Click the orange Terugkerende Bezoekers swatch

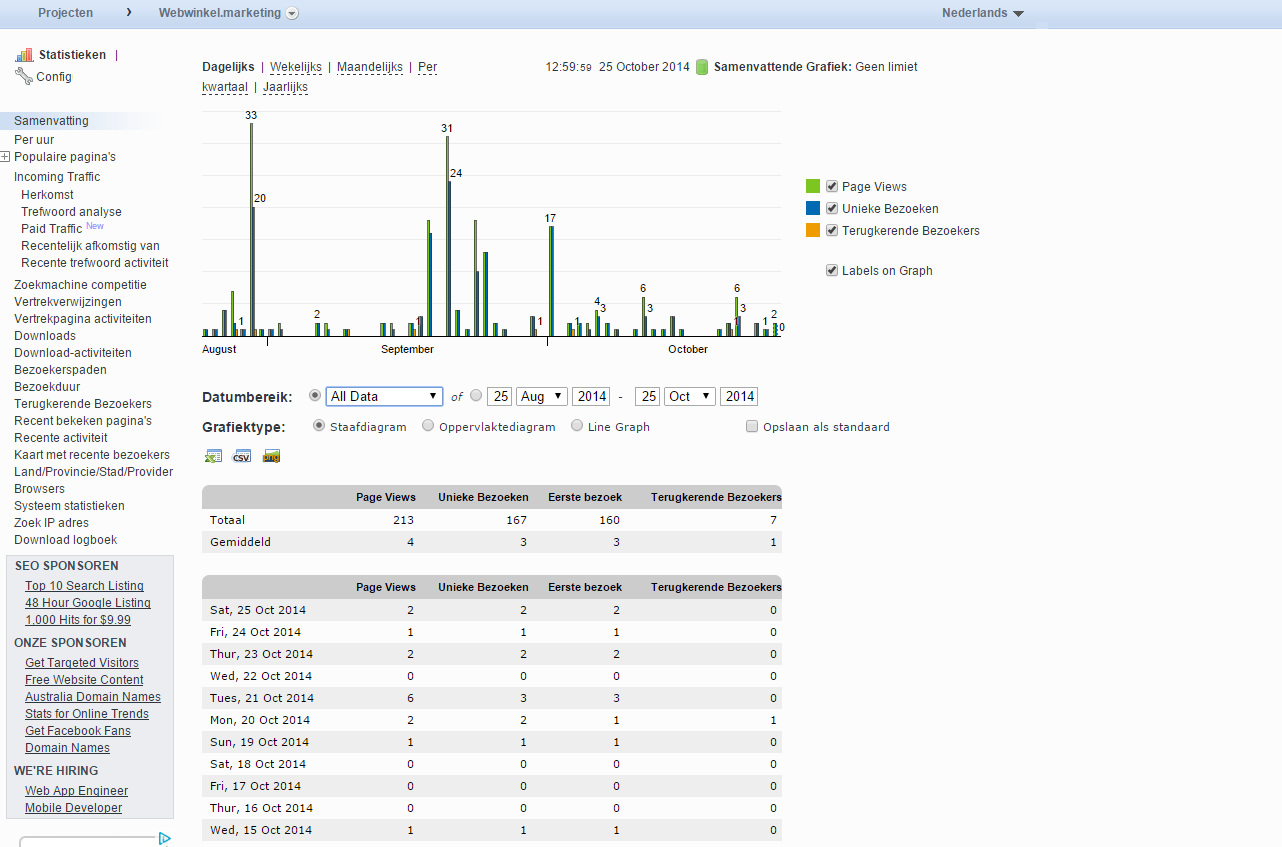tap(813, 230)
